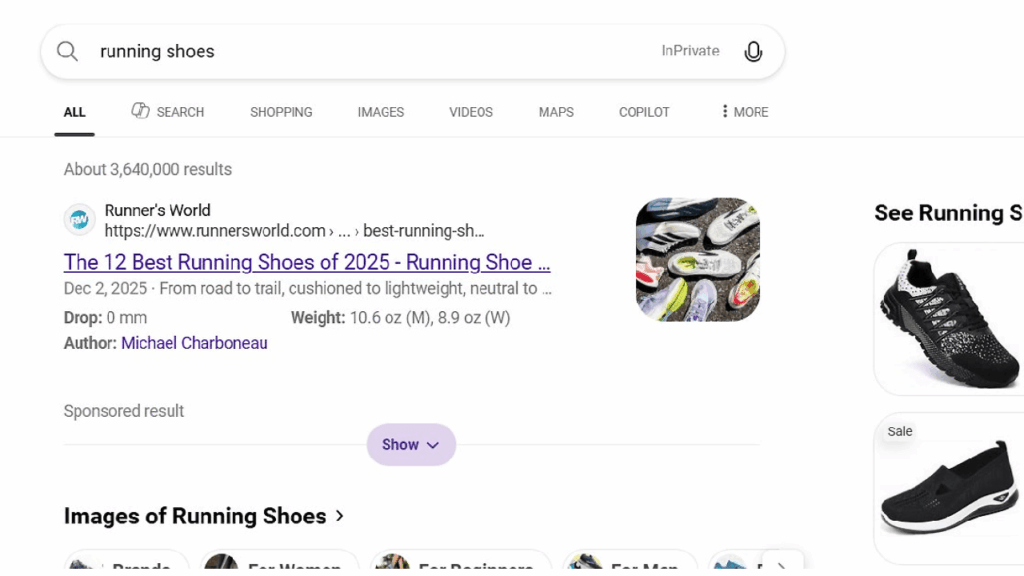Click the InPrivate indicator in the search bar

(x=690, y=51)
